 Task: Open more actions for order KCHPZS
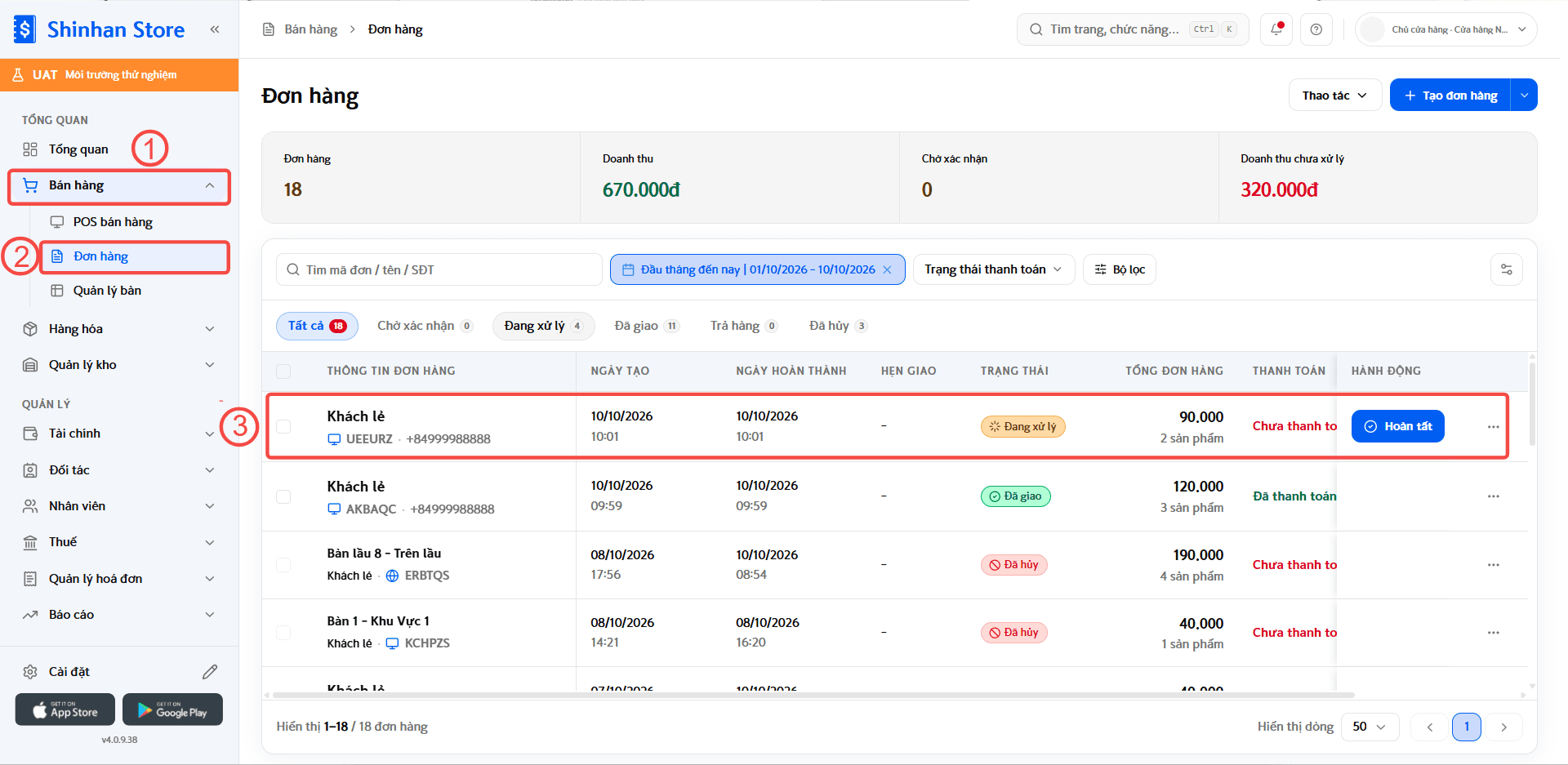coord(1494,633)
